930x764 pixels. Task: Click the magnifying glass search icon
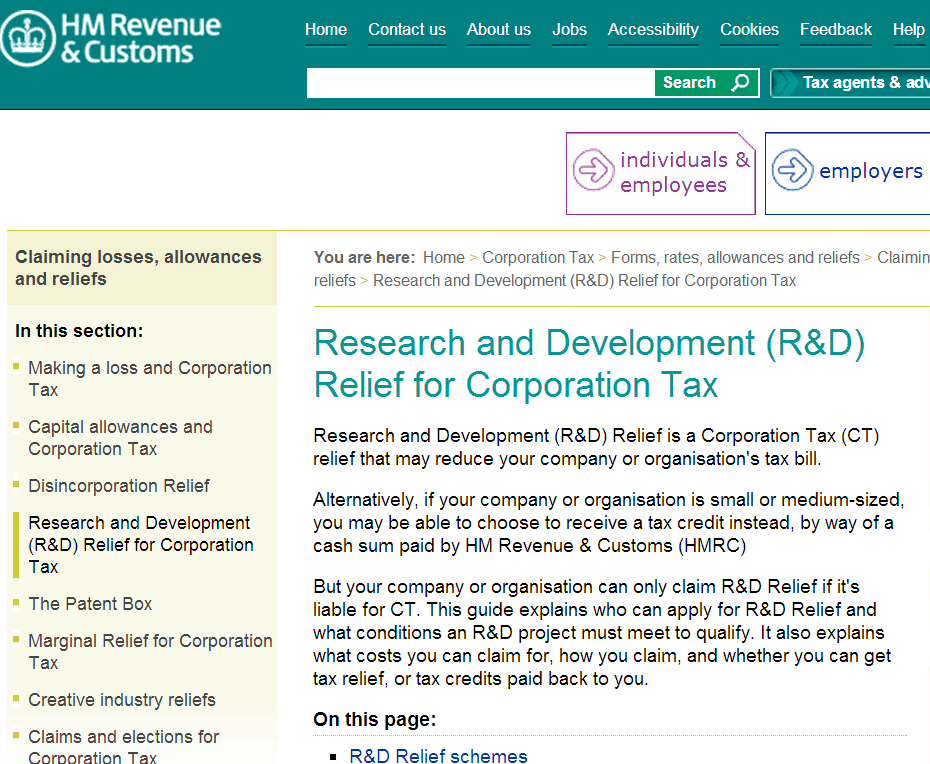pyautogui.click(x=740, y=82)
